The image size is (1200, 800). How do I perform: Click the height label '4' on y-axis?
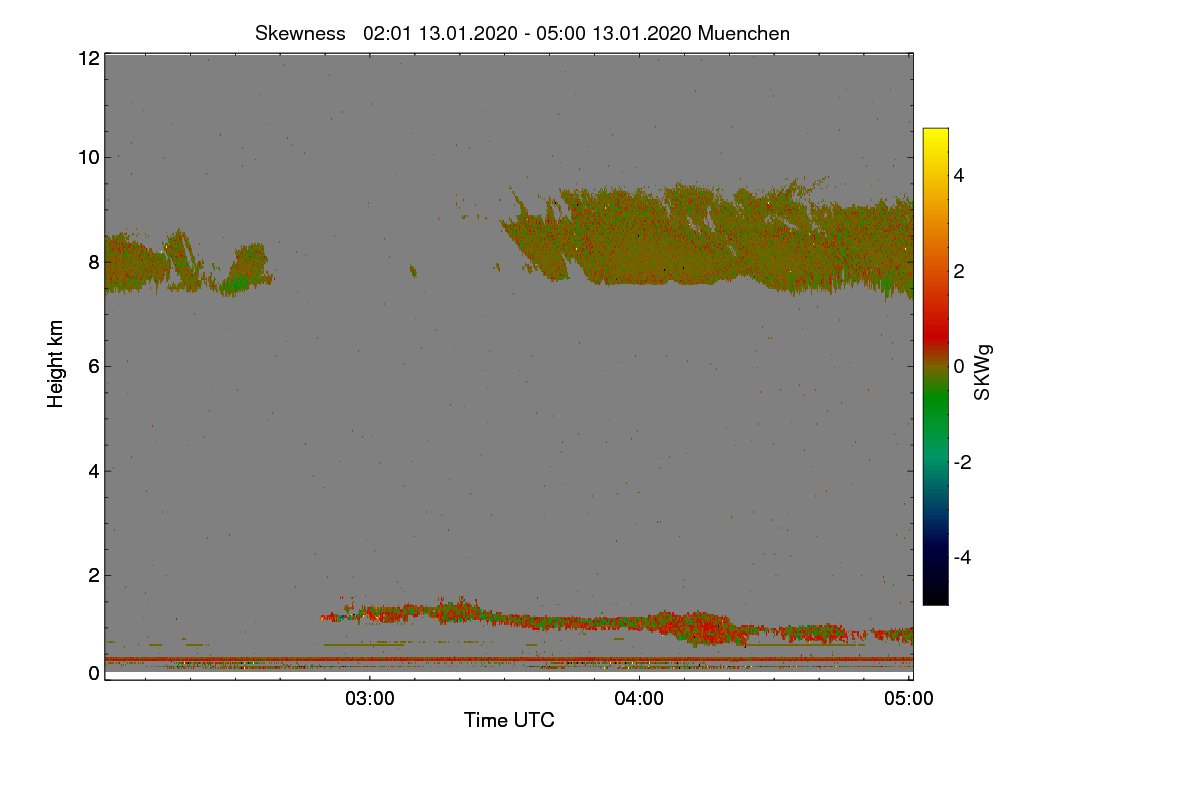pos(94,470)
